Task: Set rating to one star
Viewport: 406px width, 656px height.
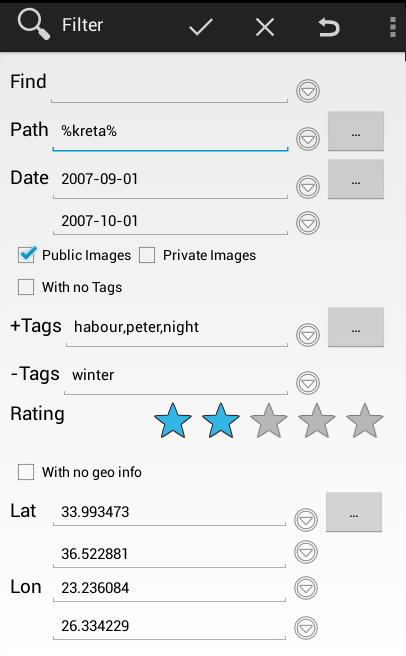Action: (172, 421)
